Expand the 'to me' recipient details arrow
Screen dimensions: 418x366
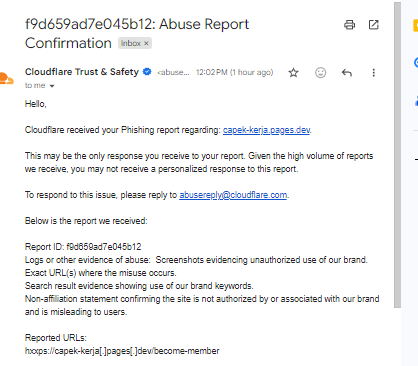[x=52, y=86]
